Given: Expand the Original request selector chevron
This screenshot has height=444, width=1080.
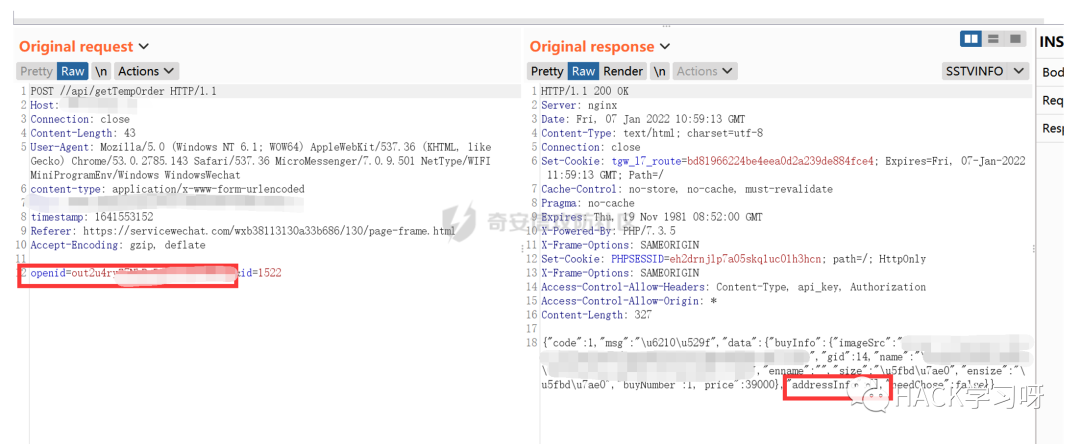Looking at the screenshot, I should coord(143,47).
